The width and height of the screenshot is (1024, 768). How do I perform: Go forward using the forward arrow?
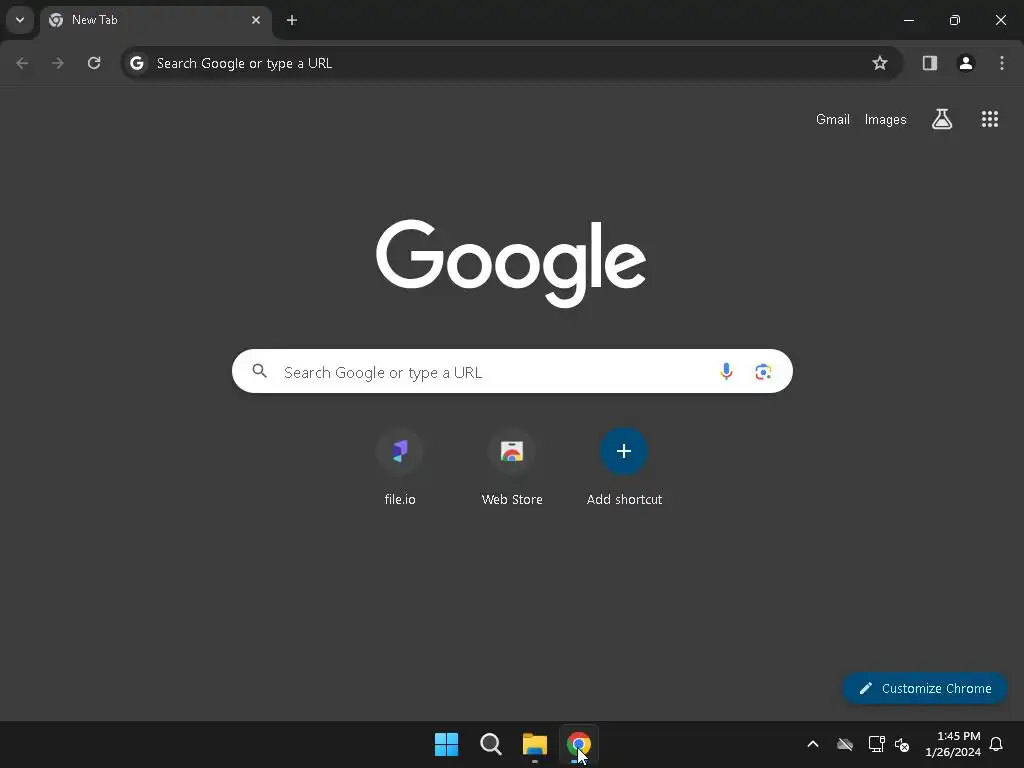tap(58, 63)
